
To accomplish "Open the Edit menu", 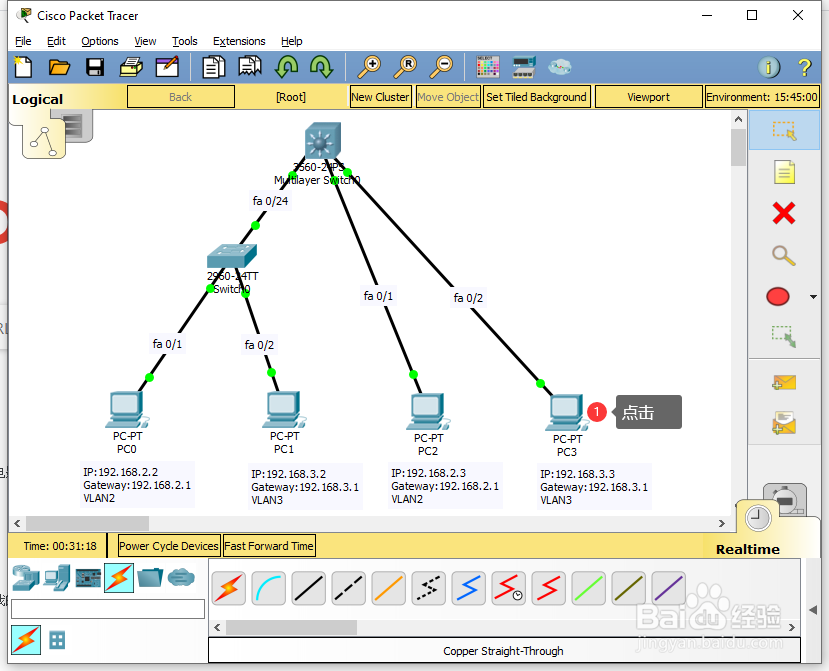I will point(56,41).
